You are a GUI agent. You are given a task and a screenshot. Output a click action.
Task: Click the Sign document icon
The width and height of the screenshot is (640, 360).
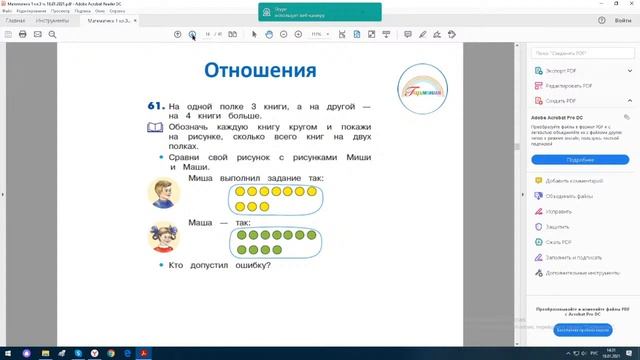(437, 34)
